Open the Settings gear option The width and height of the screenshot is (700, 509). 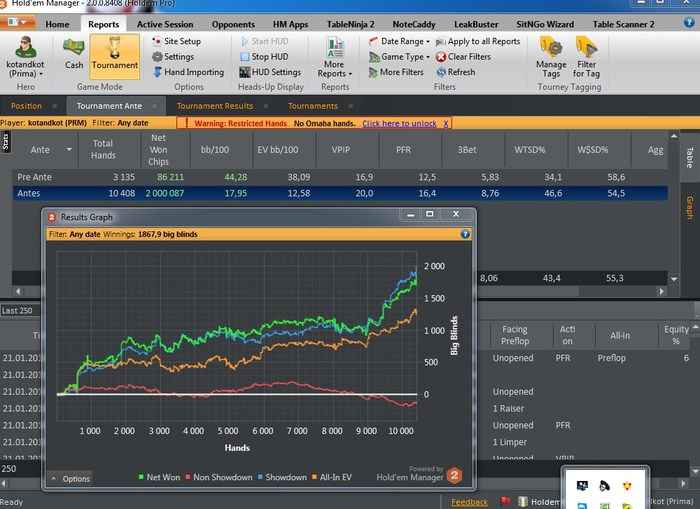173,57
